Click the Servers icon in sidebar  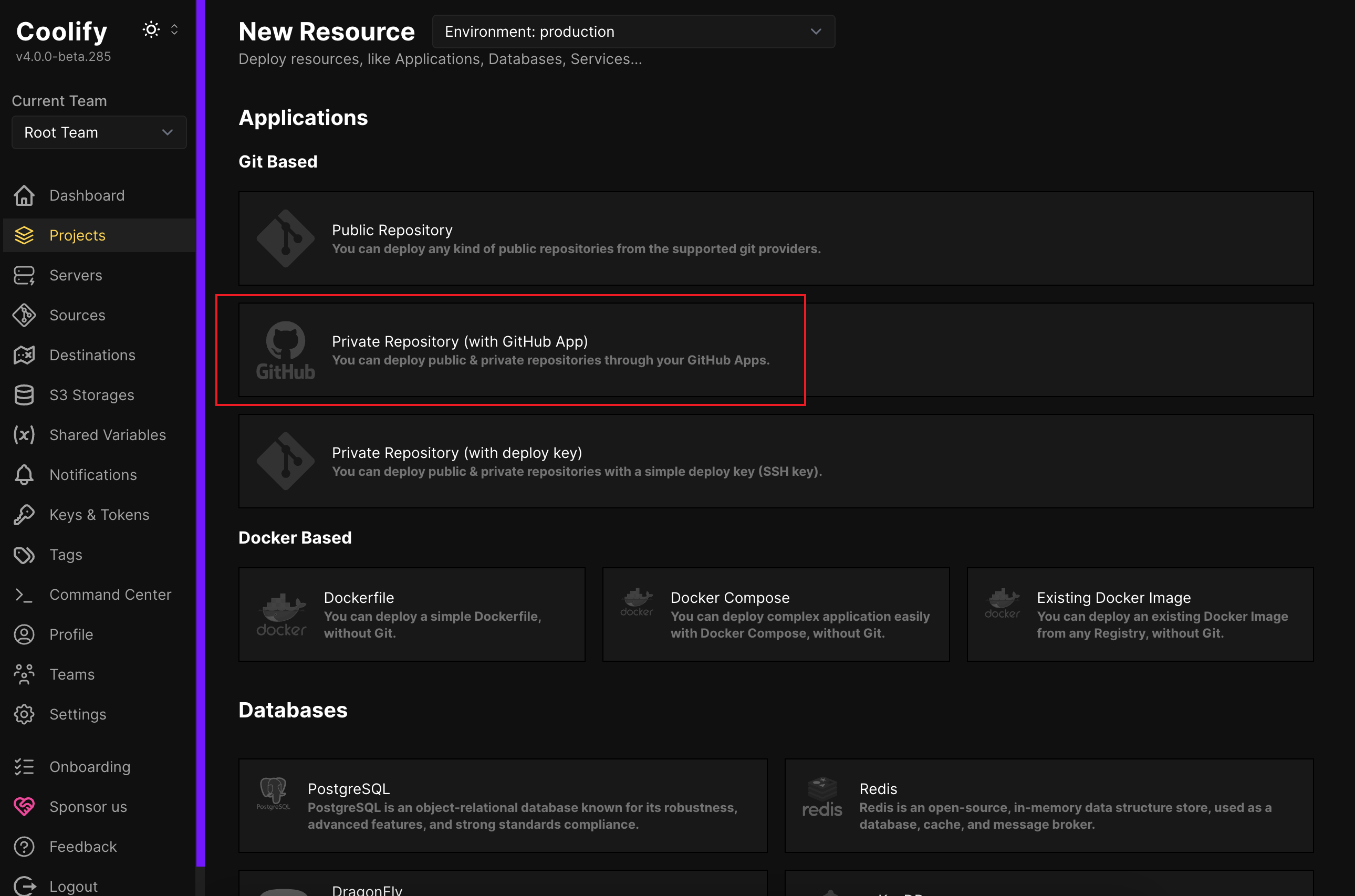click(x=24, y=275)
